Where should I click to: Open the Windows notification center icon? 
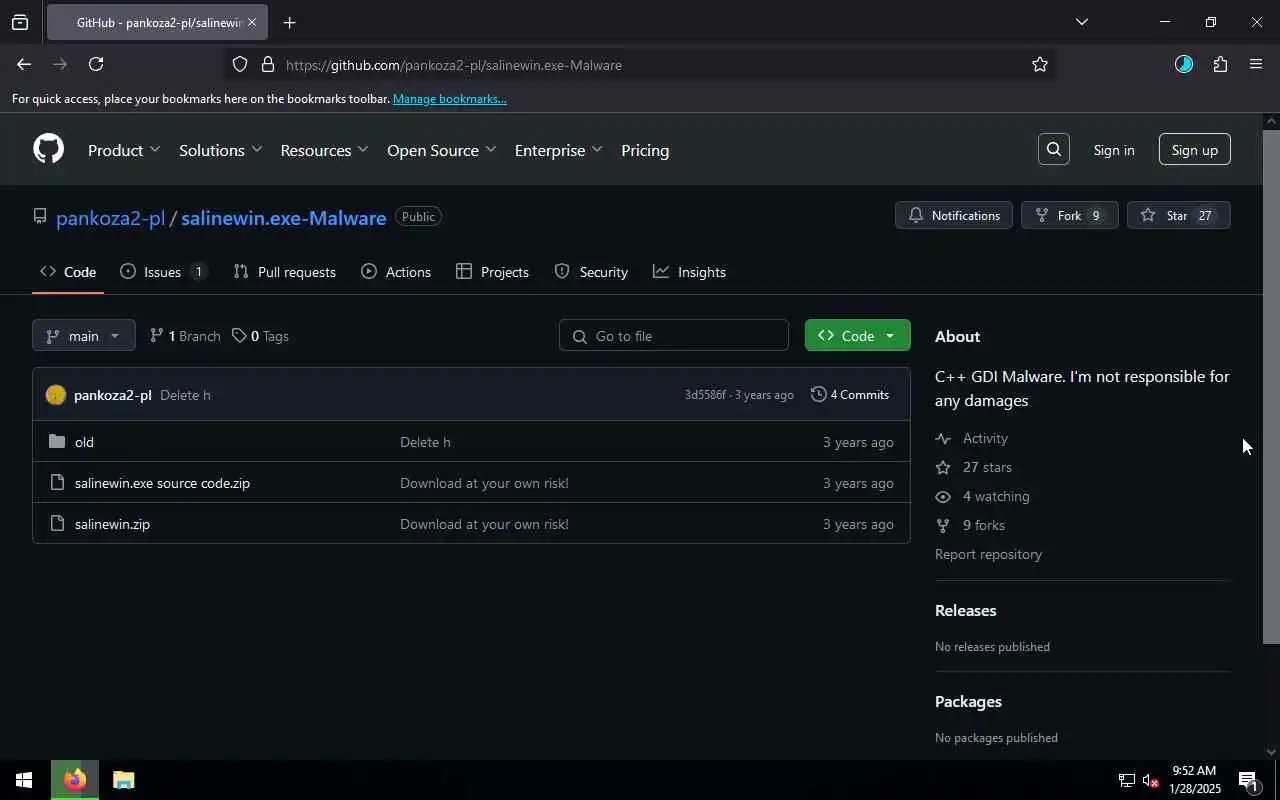tap(1248, 781)
